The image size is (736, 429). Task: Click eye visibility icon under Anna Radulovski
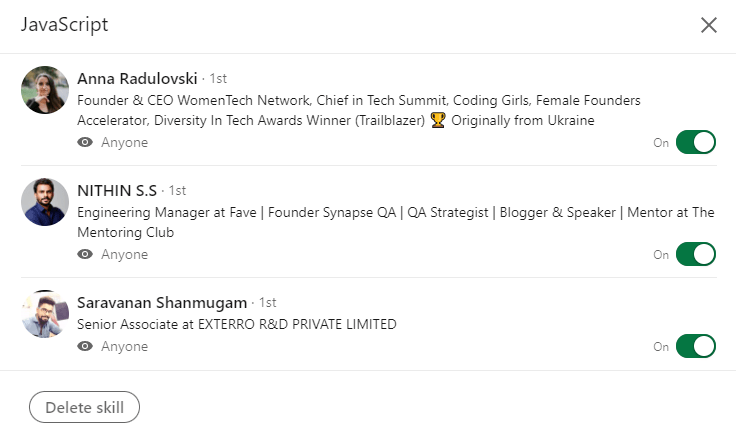(x=85, y=143)
